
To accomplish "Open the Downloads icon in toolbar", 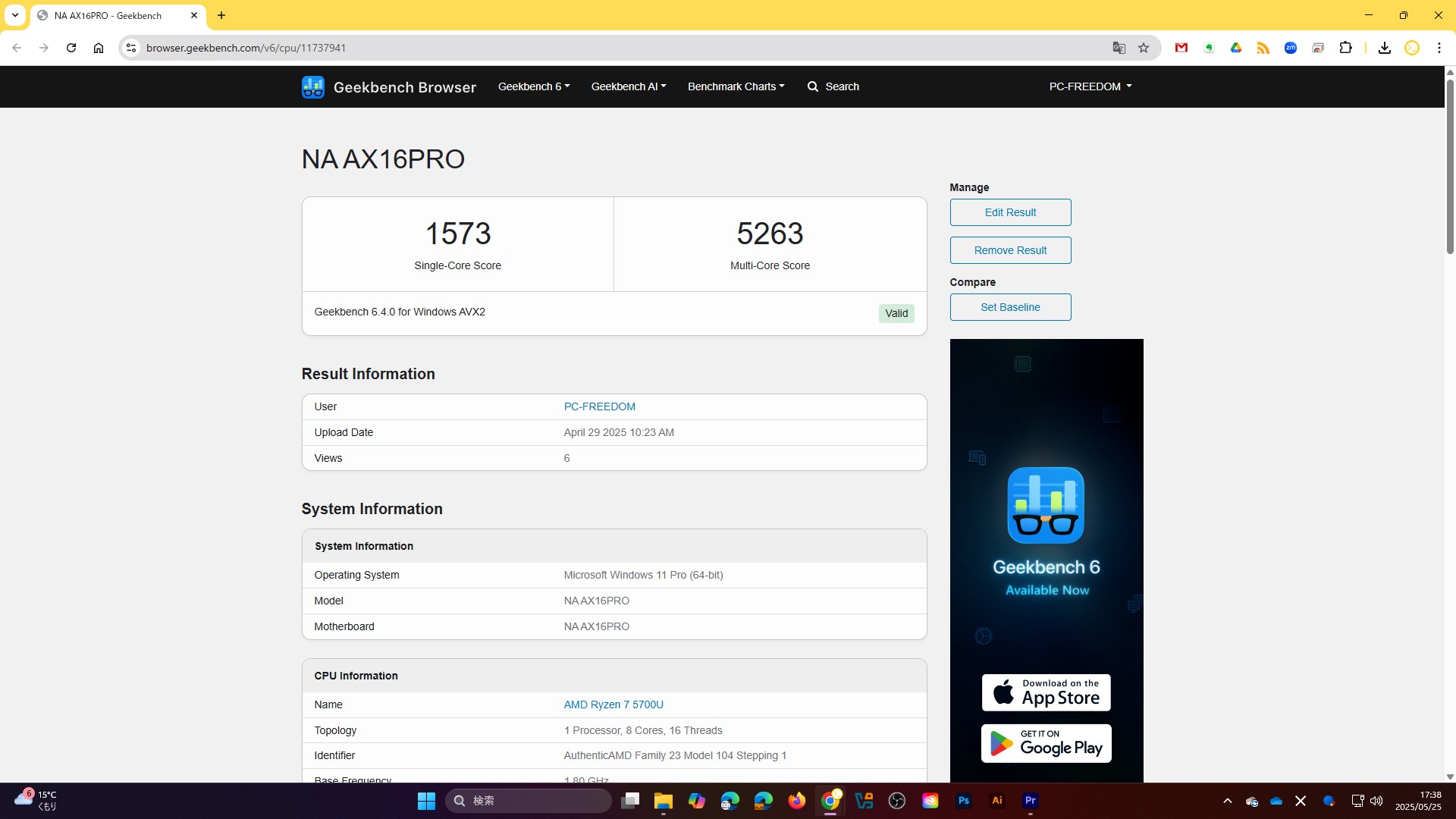I will click(x=1384, y=48).
